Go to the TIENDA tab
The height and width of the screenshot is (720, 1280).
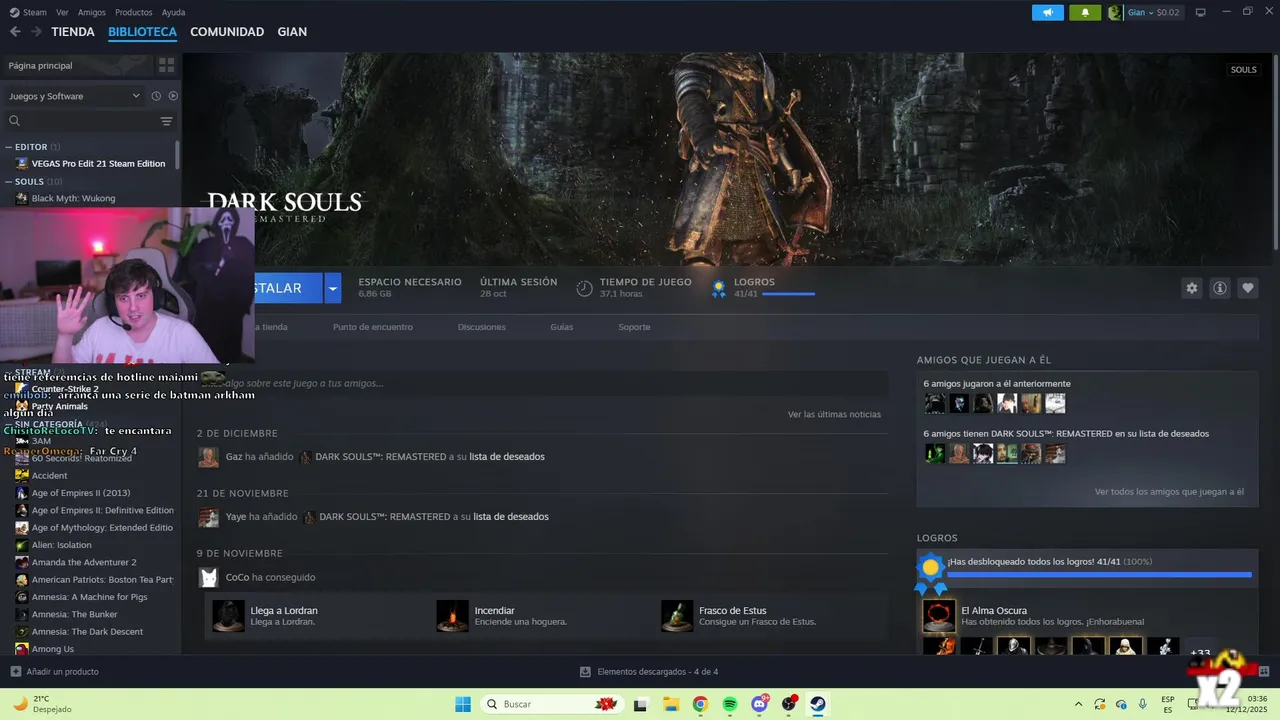pos(73,32)
